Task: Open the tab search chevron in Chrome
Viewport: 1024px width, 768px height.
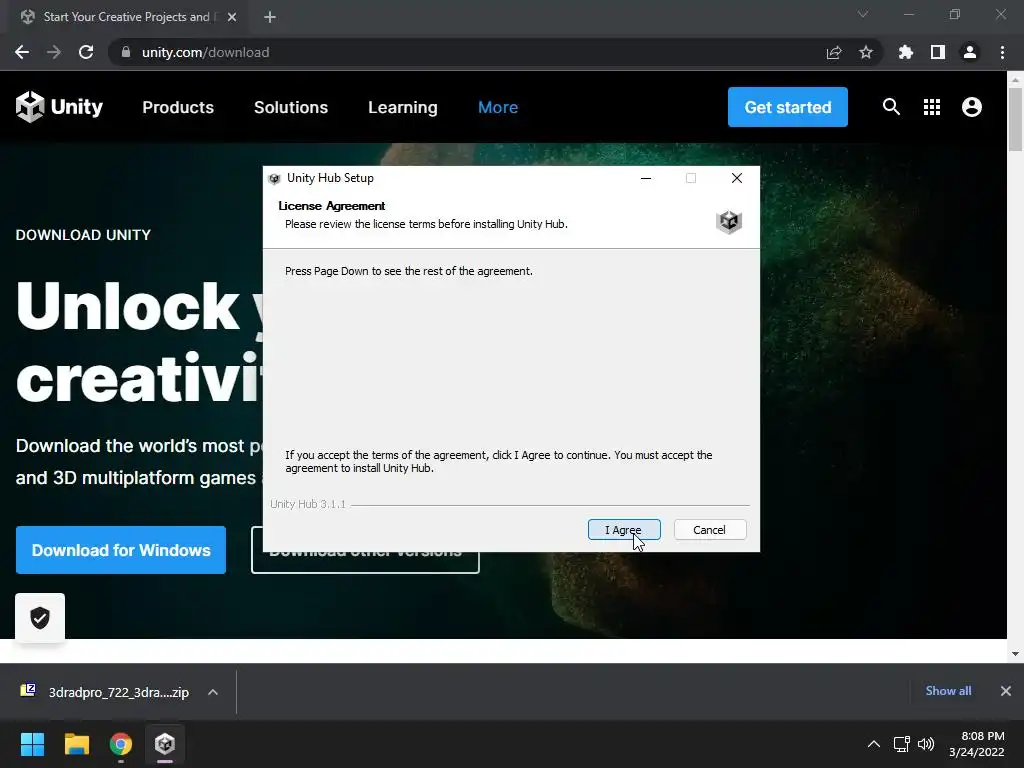Action: [x=863, y=14]
